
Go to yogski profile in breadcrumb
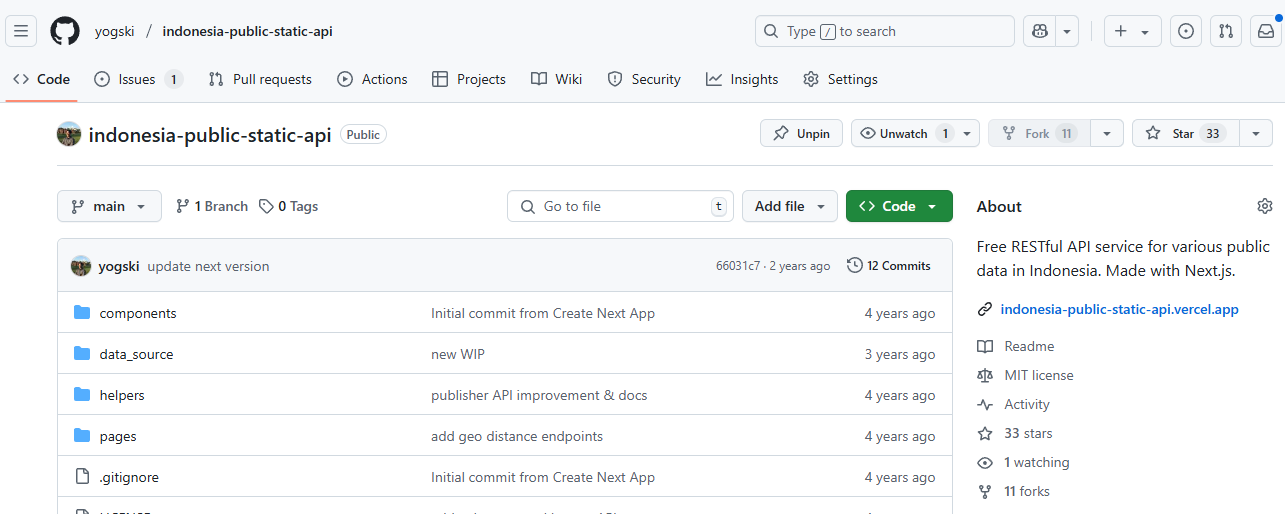click(x=115, y=31)
